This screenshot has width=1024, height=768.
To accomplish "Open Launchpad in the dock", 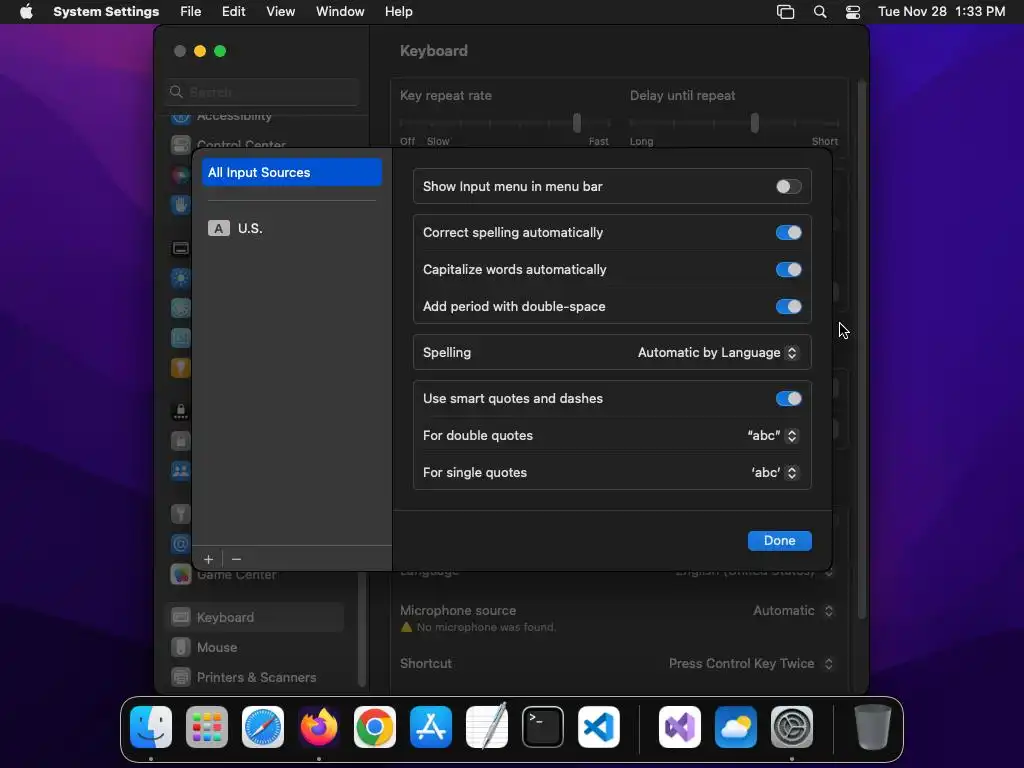I will [x=207, y=727].
